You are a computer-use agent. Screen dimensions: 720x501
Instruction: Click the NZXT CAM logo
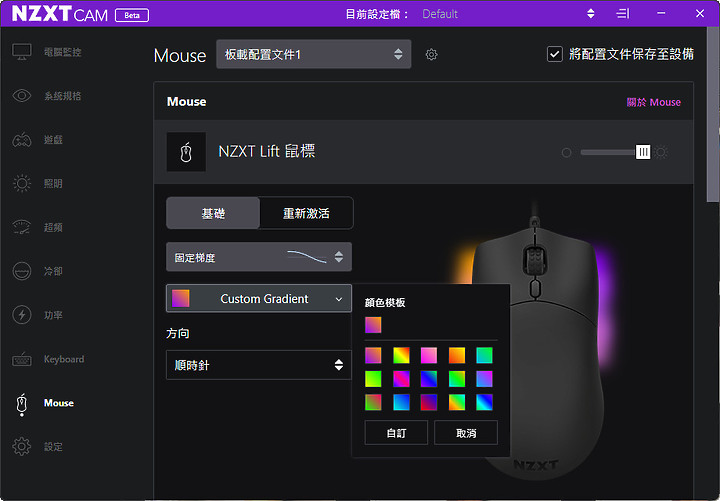[60, 14]
